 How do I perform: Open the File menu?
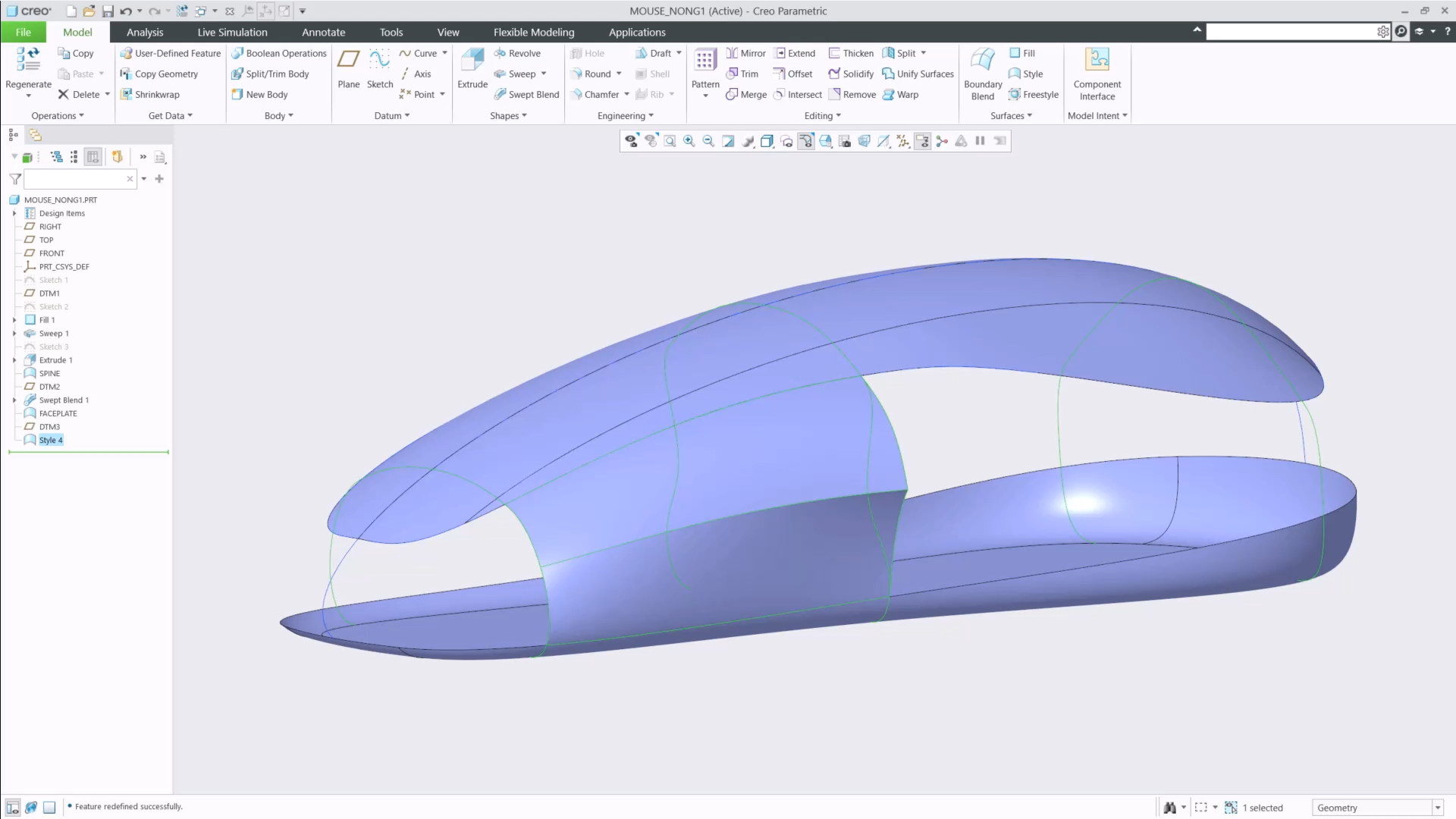(x=24, y=32)
